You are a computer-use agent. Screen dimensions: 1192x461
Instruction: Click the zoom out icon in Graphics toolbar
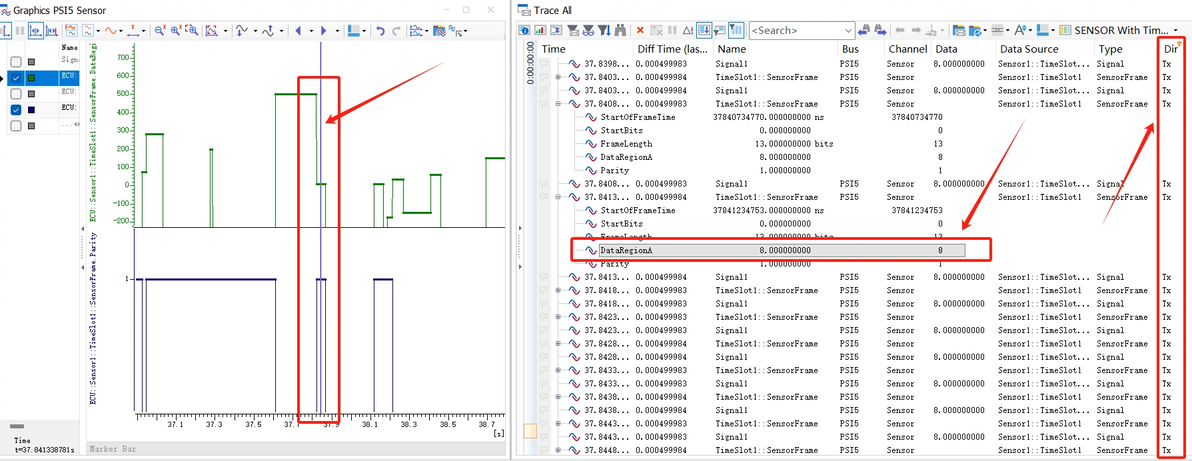pyautogui.click(x=160, y=30)
